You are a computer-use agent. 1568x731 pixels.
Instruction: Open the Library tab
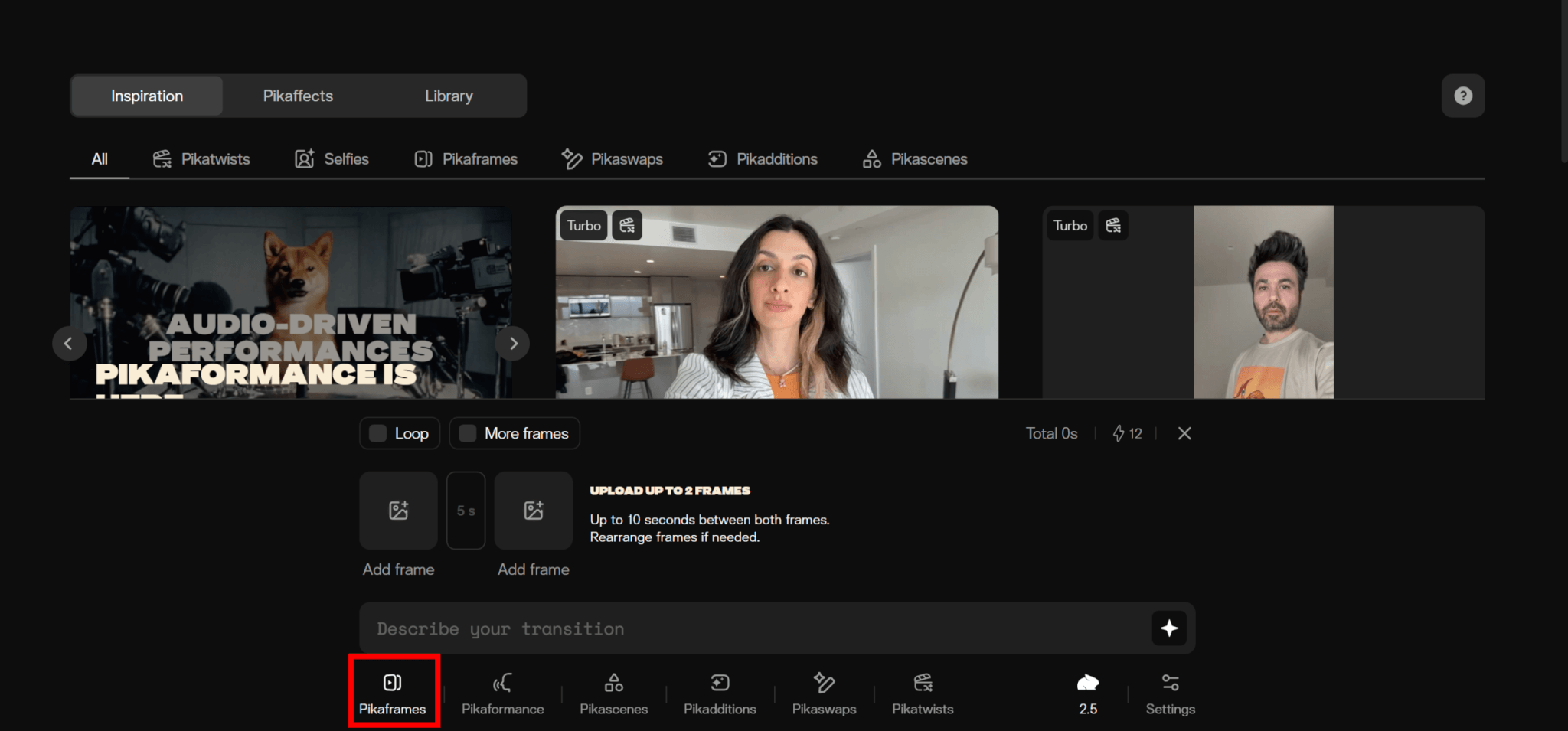click(449, 96)
